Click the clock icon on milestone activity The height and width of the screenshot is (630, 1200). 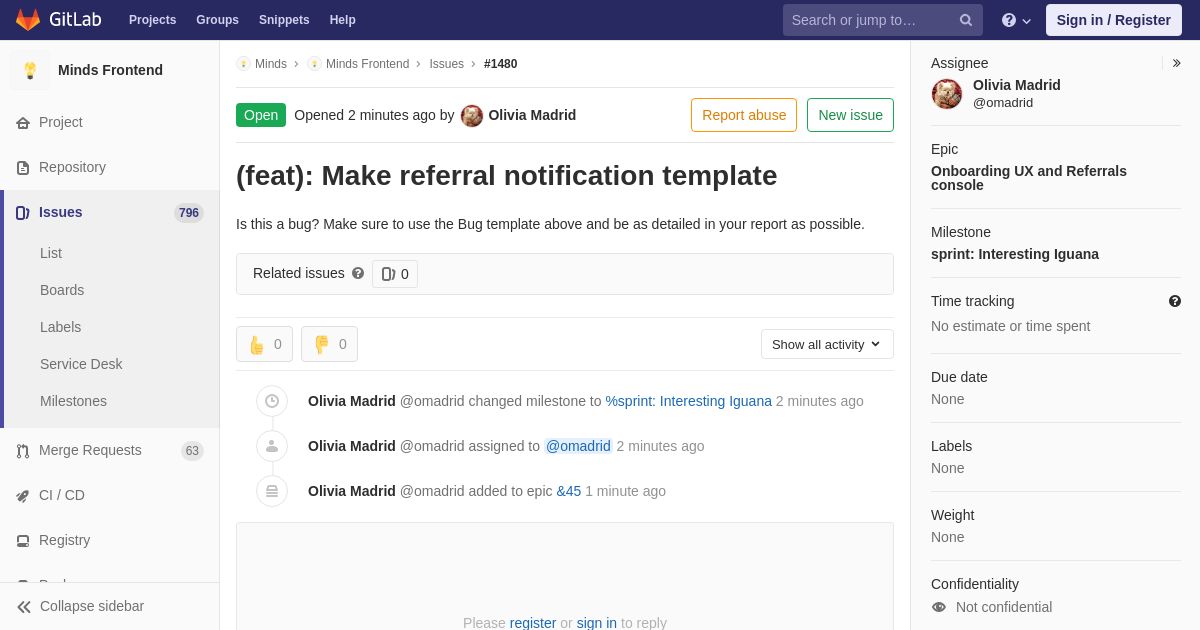tap(272, 401)
